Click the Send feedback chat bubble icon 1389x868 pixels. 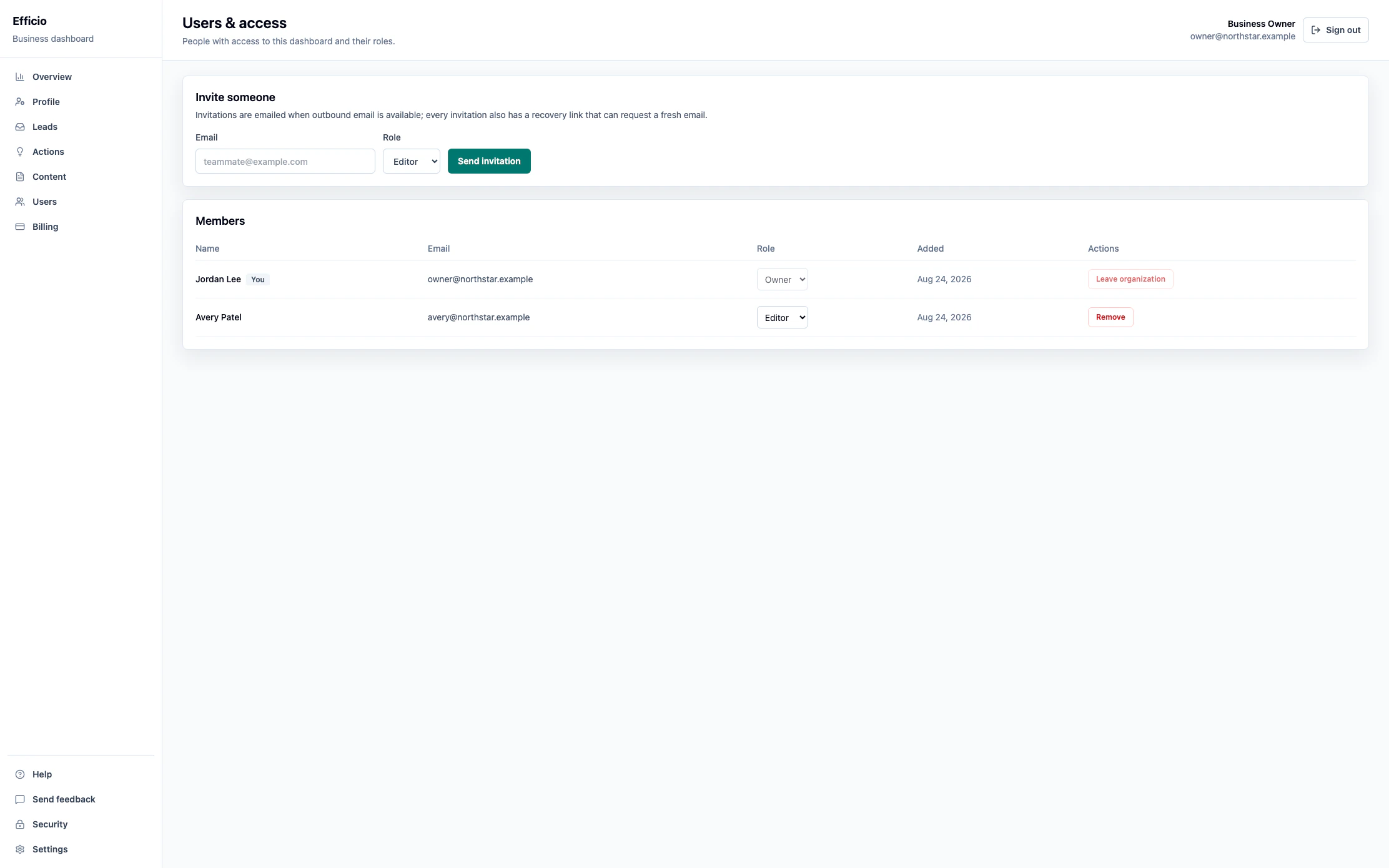(x=20, y=799)
